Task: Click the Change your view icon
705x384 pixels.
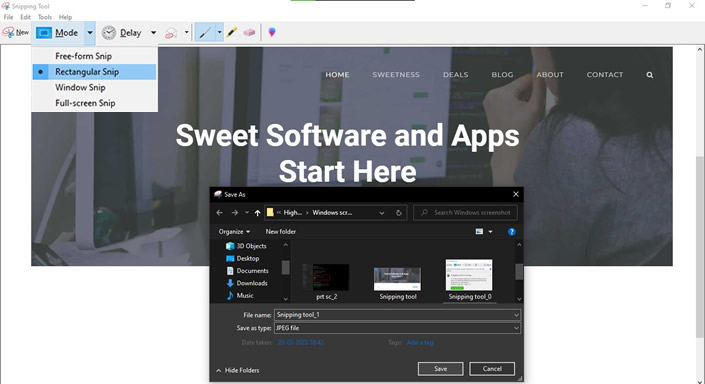Action: click(x=479, y=232)
